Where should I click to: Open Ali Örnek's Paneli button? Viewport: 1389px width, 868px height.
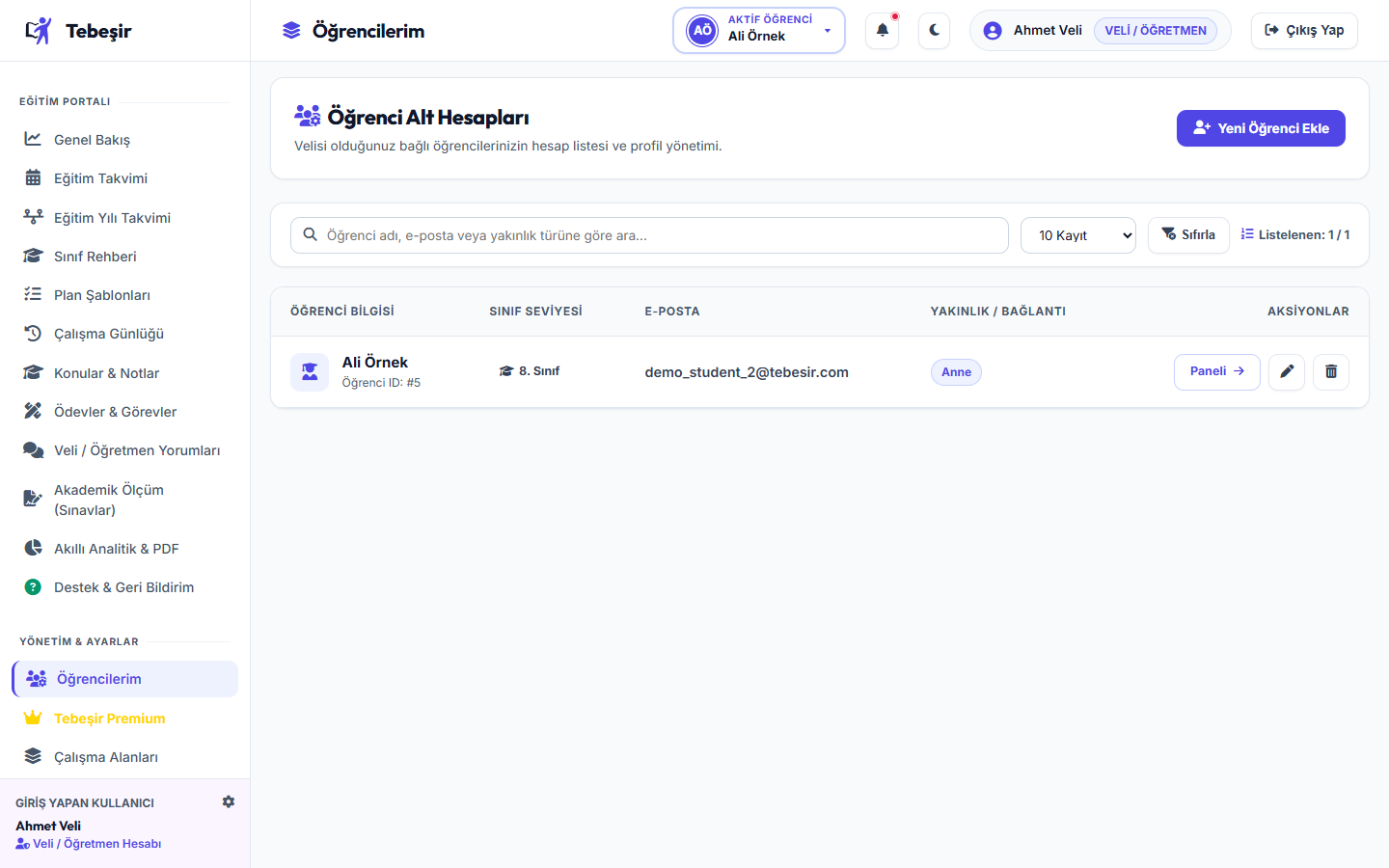[1217, 372]
